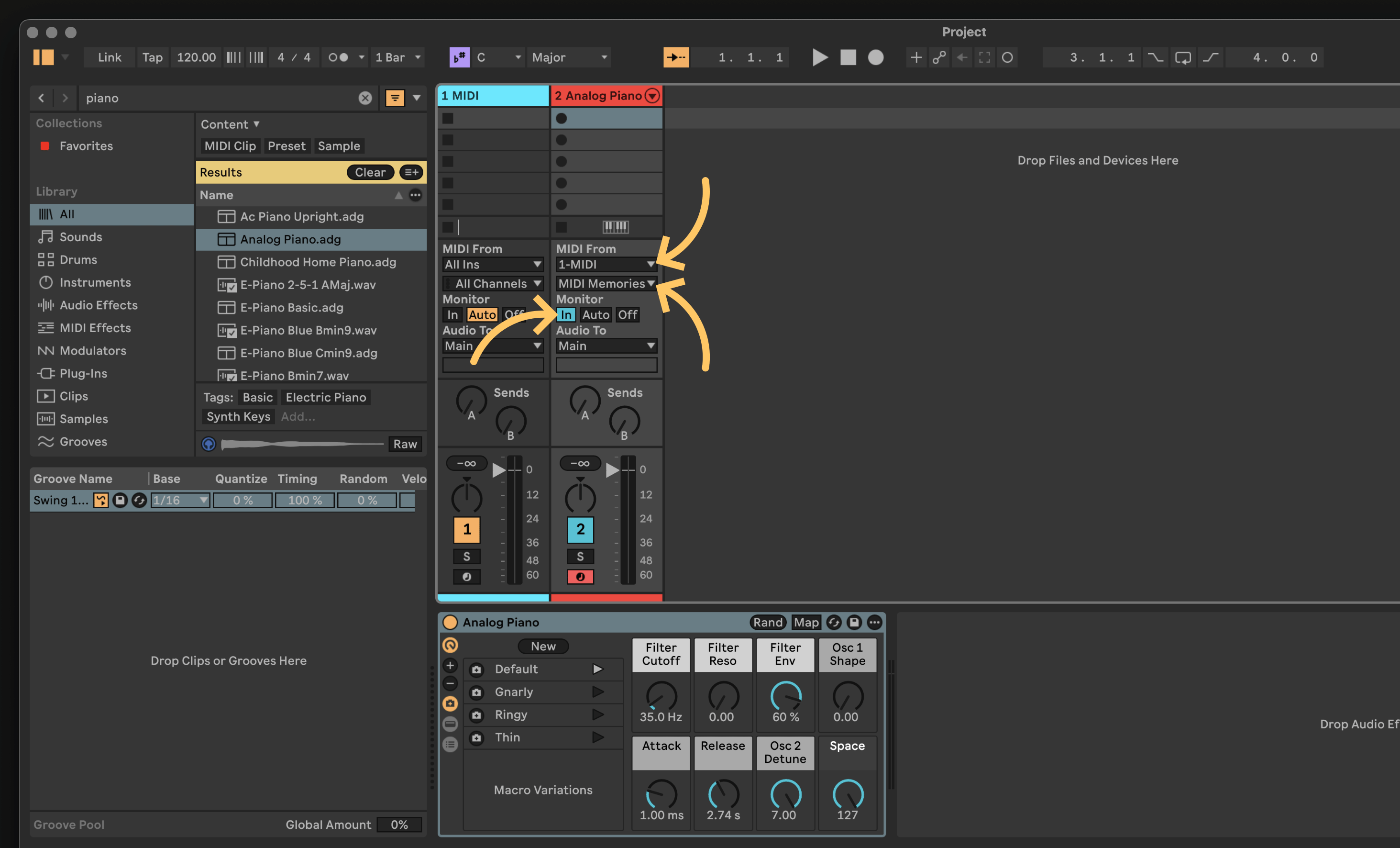This screenshot has width=1400, height=848.
Task: Expand the Content filter group triangle
Action: pos(256,124)
